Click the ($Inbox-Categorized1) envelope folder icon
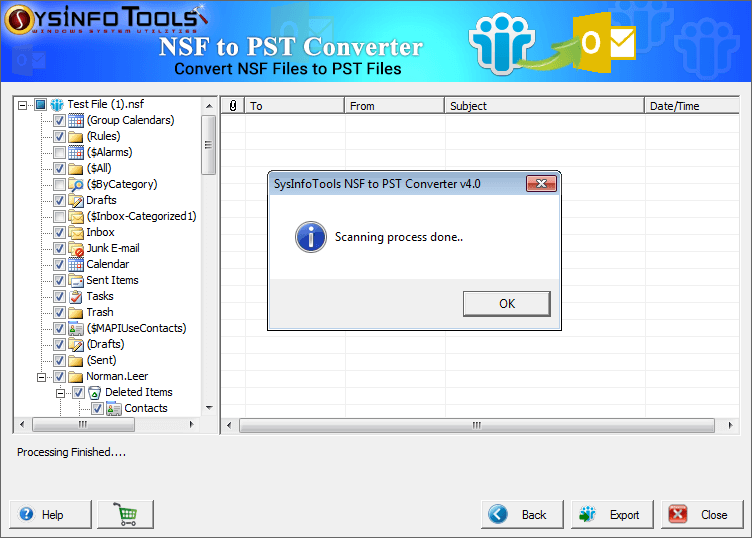The height and width of the screenshot is (538, 752). click(x=76, y=217)
